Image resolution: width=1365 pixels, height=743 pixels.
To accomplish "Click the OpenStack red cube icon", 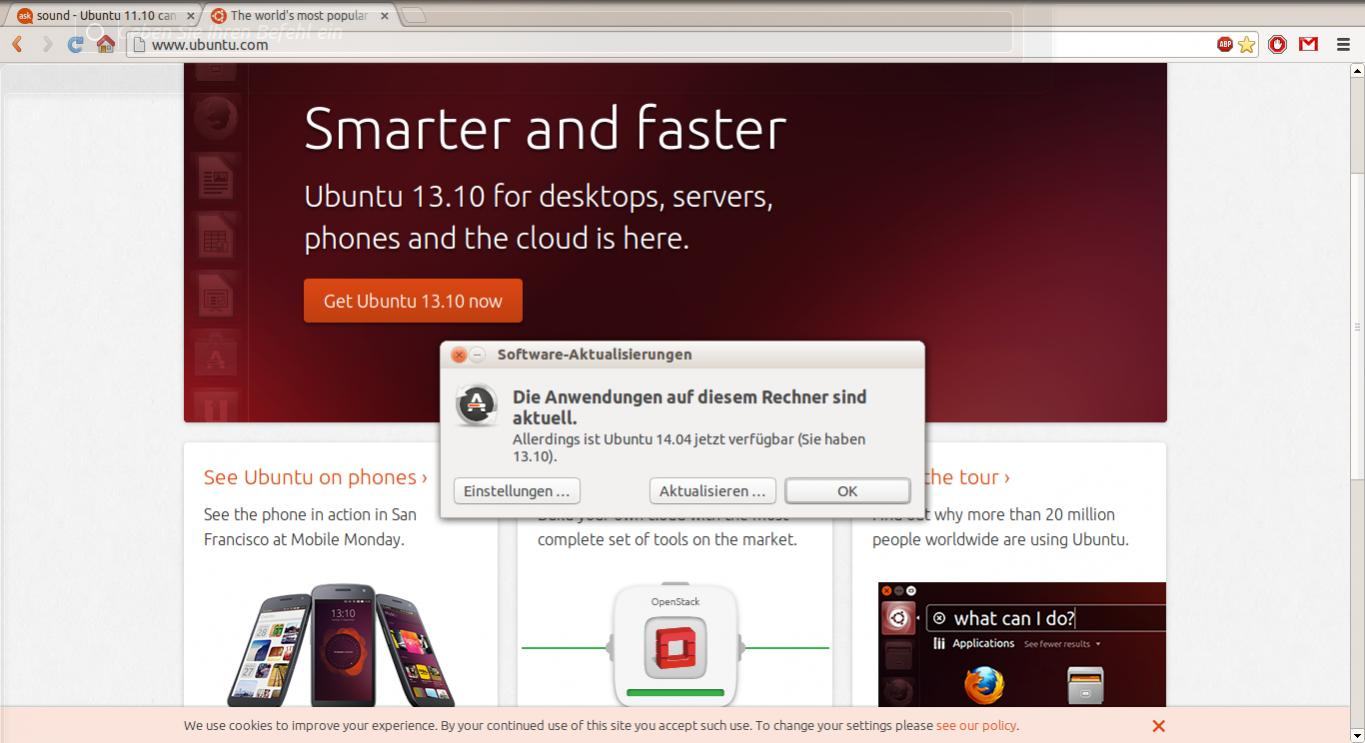I will [675, 648].
